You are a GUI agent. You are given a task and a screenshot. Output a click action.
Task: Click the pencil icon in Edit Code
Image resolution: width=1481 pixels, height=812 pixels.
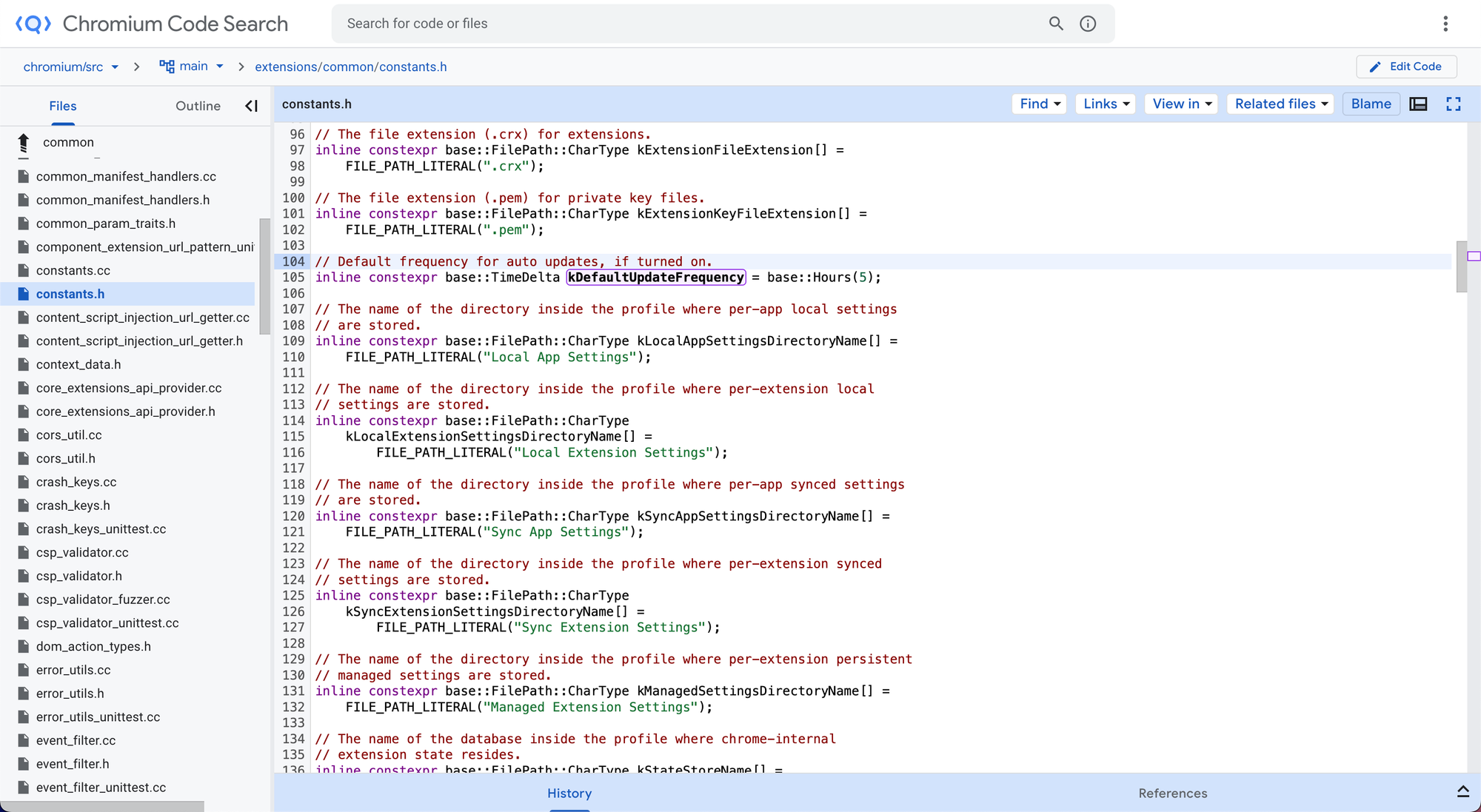1375,67
